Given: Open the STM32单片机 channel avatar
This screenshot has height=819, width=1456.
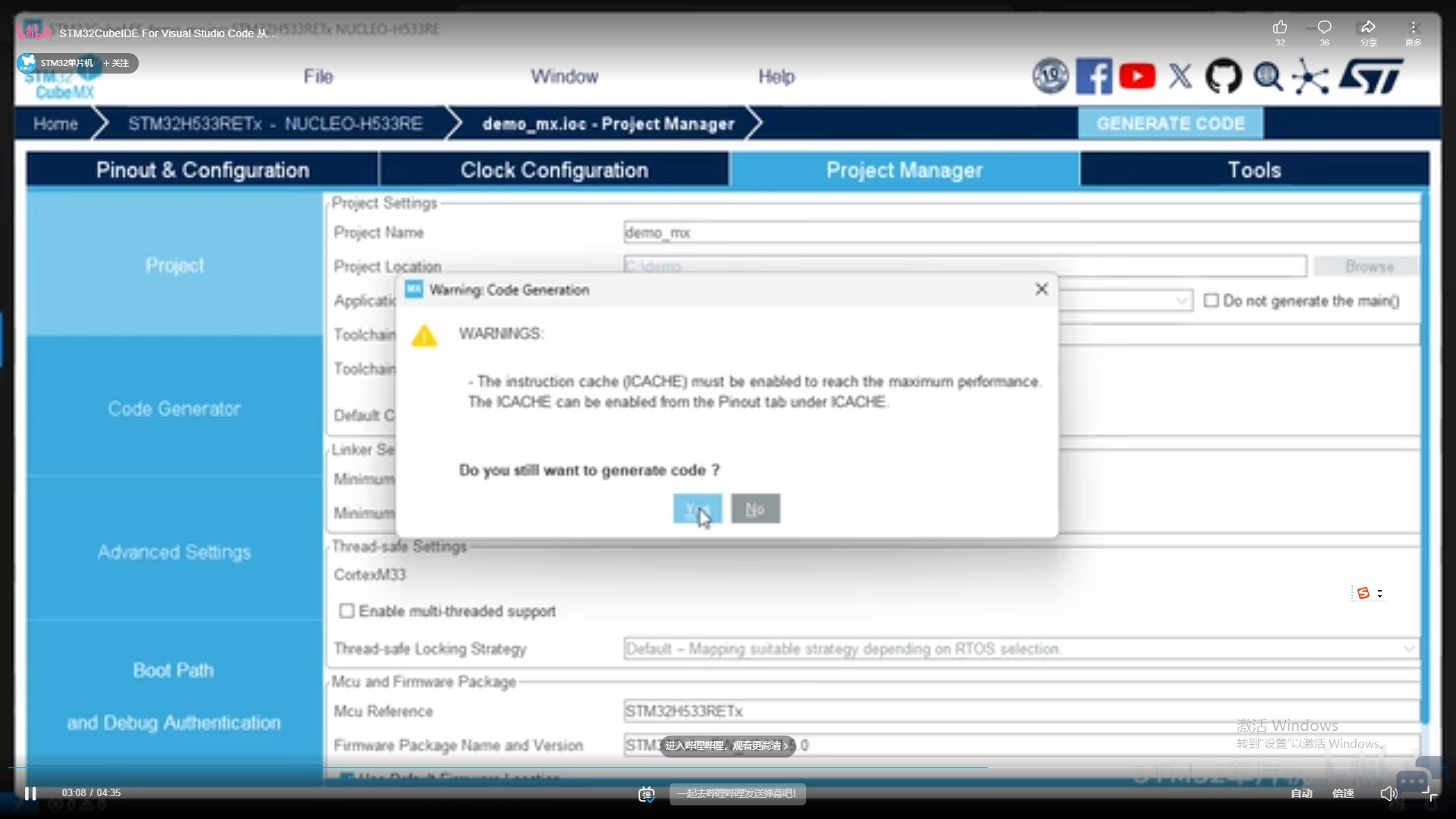Looking at the screenshot, I should click(28, 63).
